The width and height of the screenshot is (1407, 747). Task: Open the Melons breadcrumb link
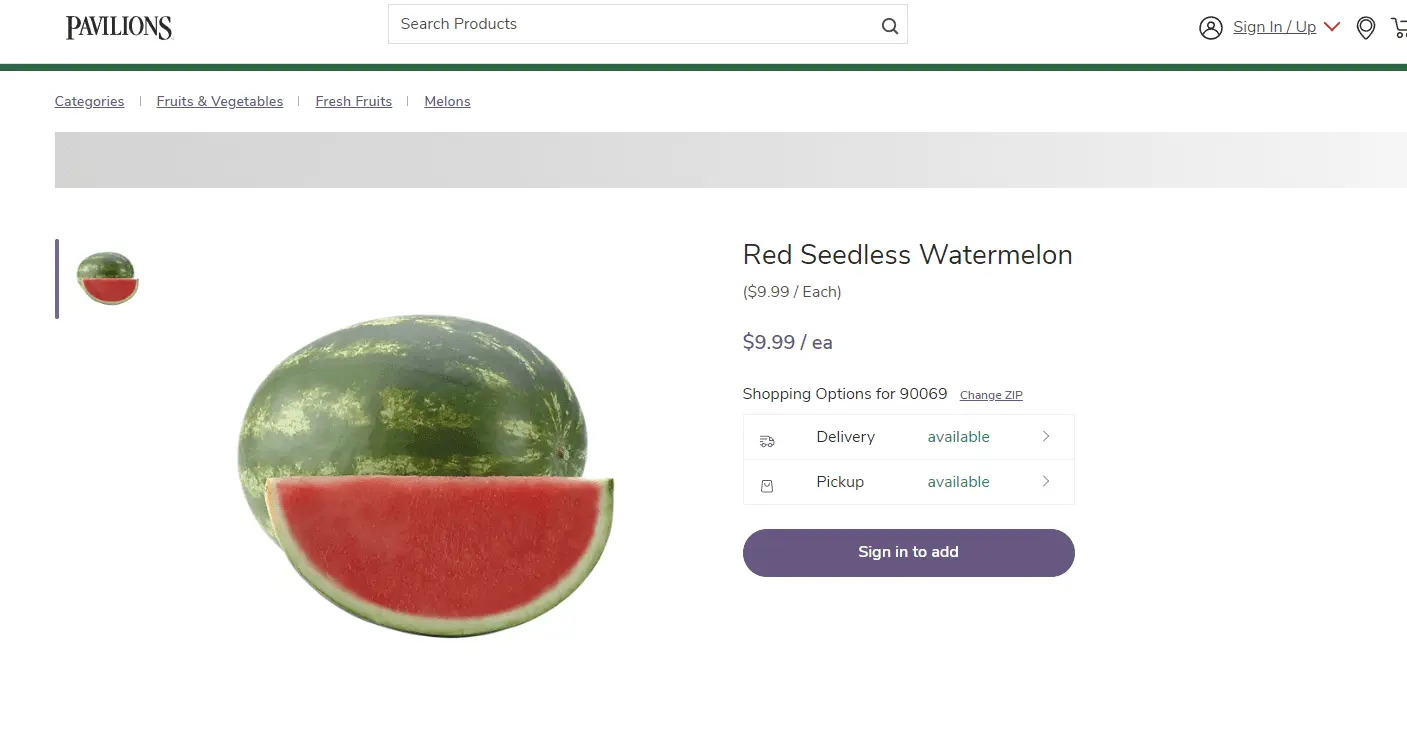point(447,102)
